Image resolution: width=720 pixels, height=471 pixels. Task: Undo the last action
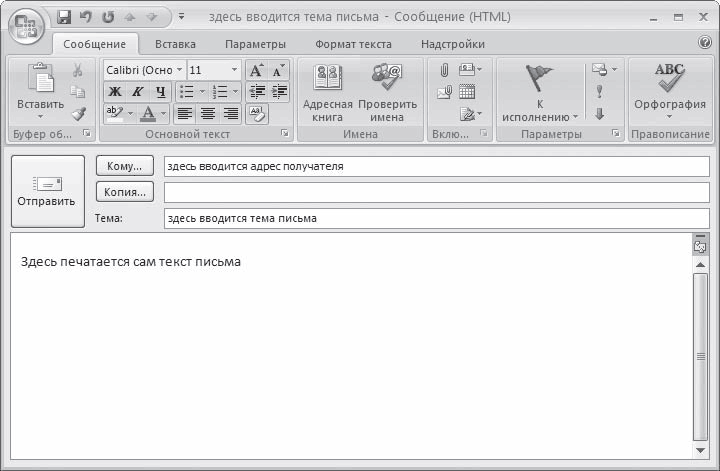(x=85, y=17)
